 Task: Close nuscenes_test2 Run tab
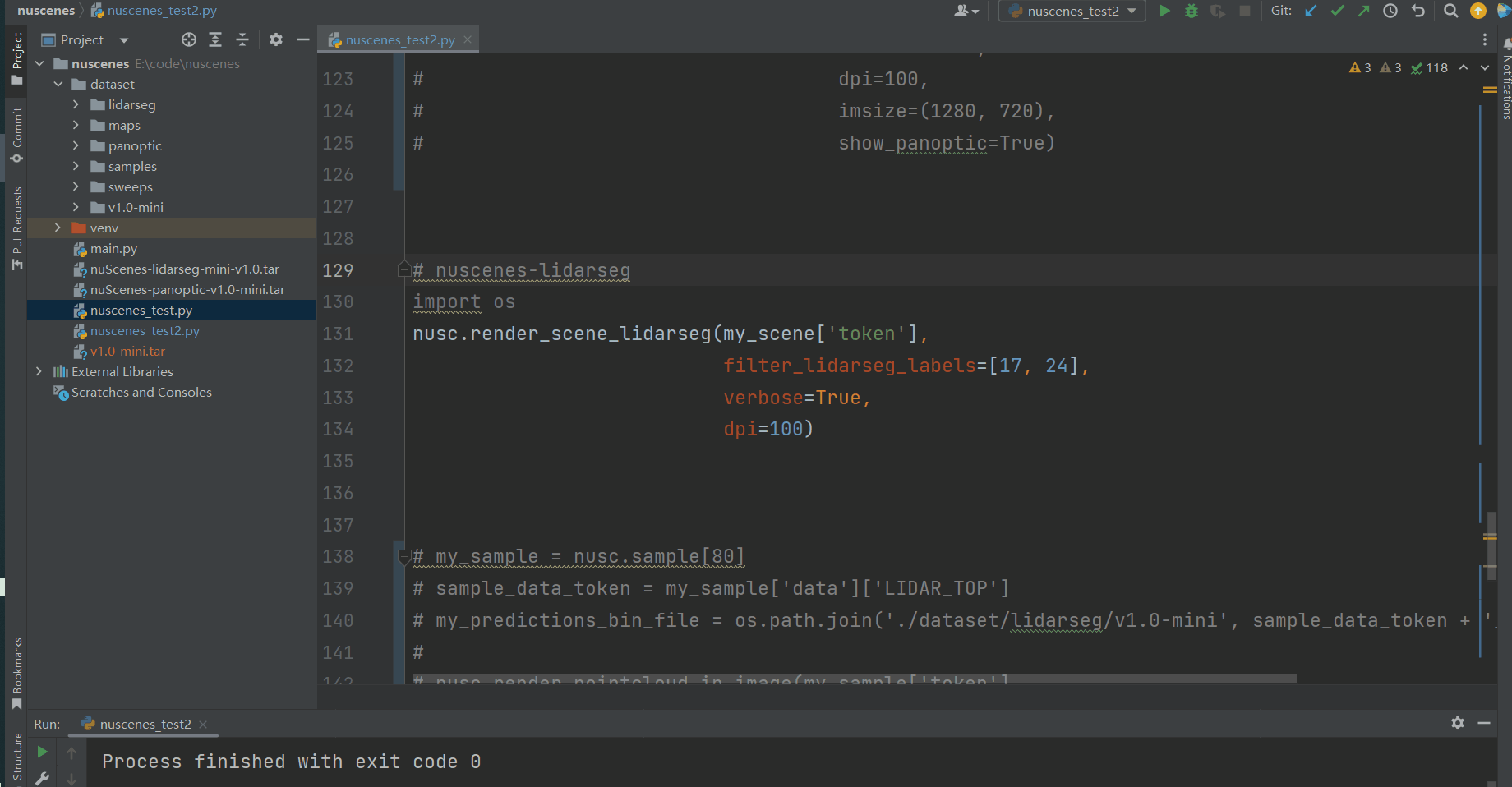pyautogui.click(x=203, y=724)
